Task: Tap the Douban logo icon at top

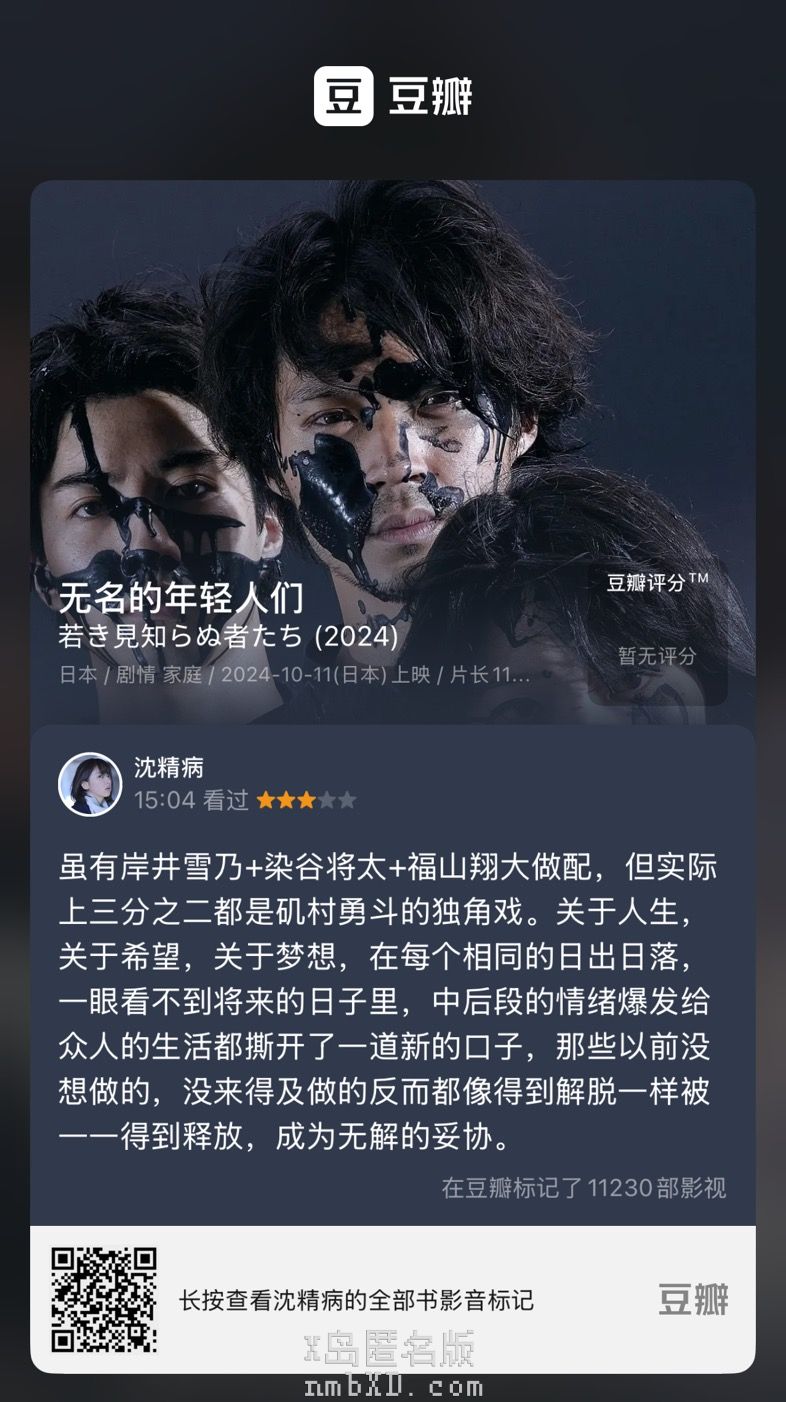Action: (343, 96)
